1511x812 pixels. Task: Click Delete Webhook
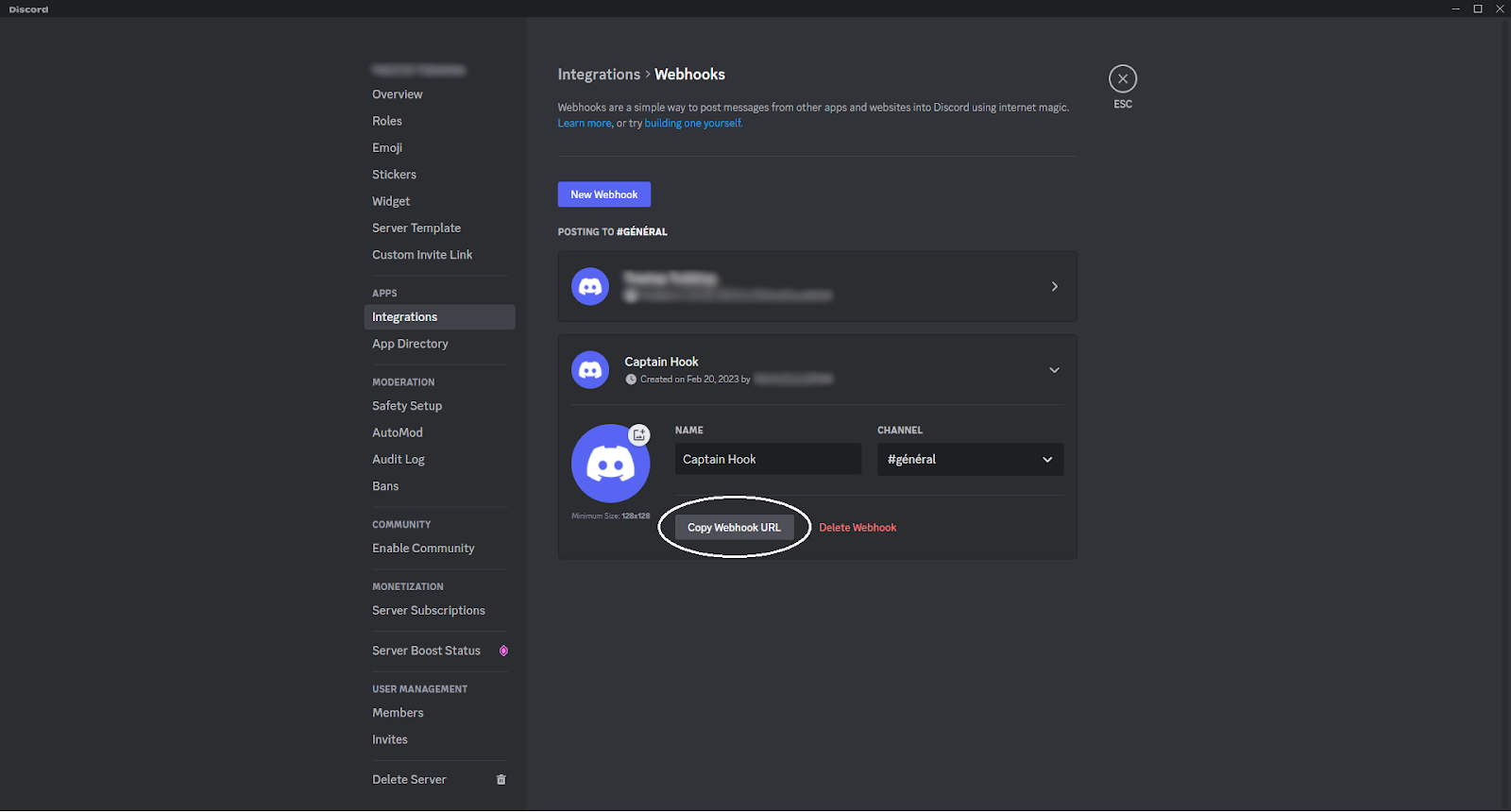pyautogui.click(x=857, y=528)
